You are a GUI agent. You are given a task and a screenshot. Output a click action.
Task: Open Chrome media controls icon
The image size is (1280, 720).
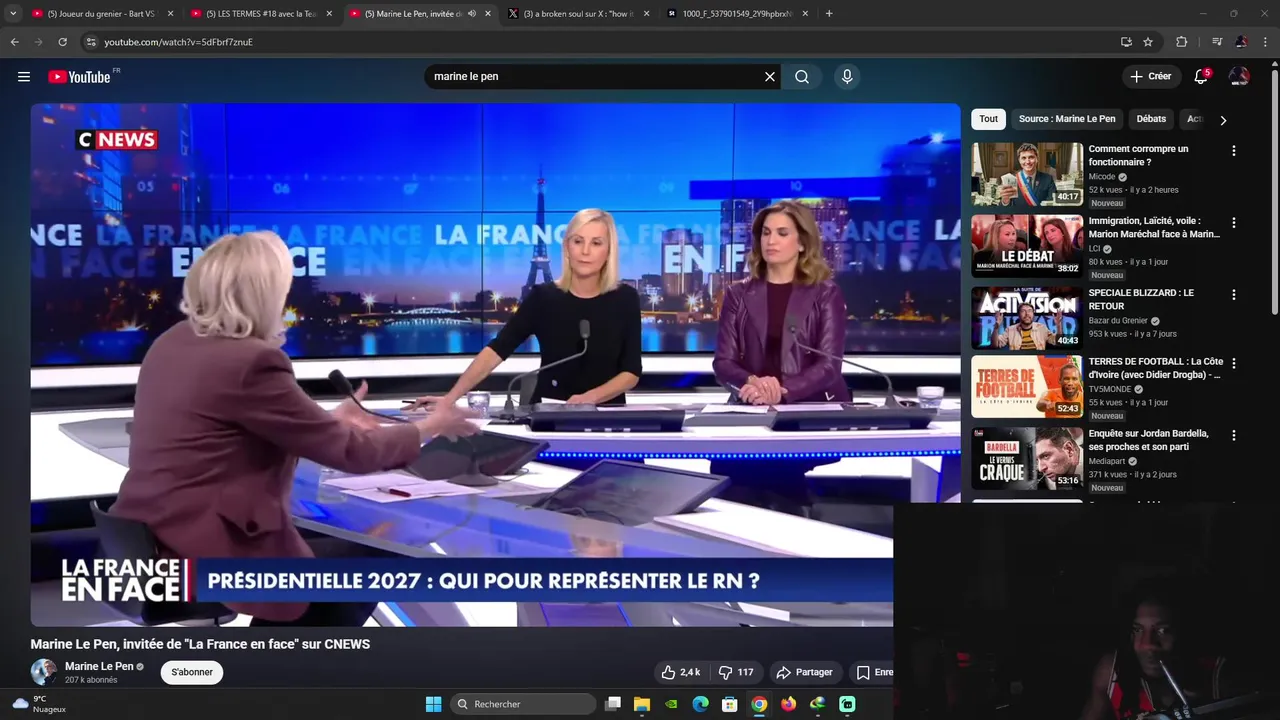(x=1217, y=42)
